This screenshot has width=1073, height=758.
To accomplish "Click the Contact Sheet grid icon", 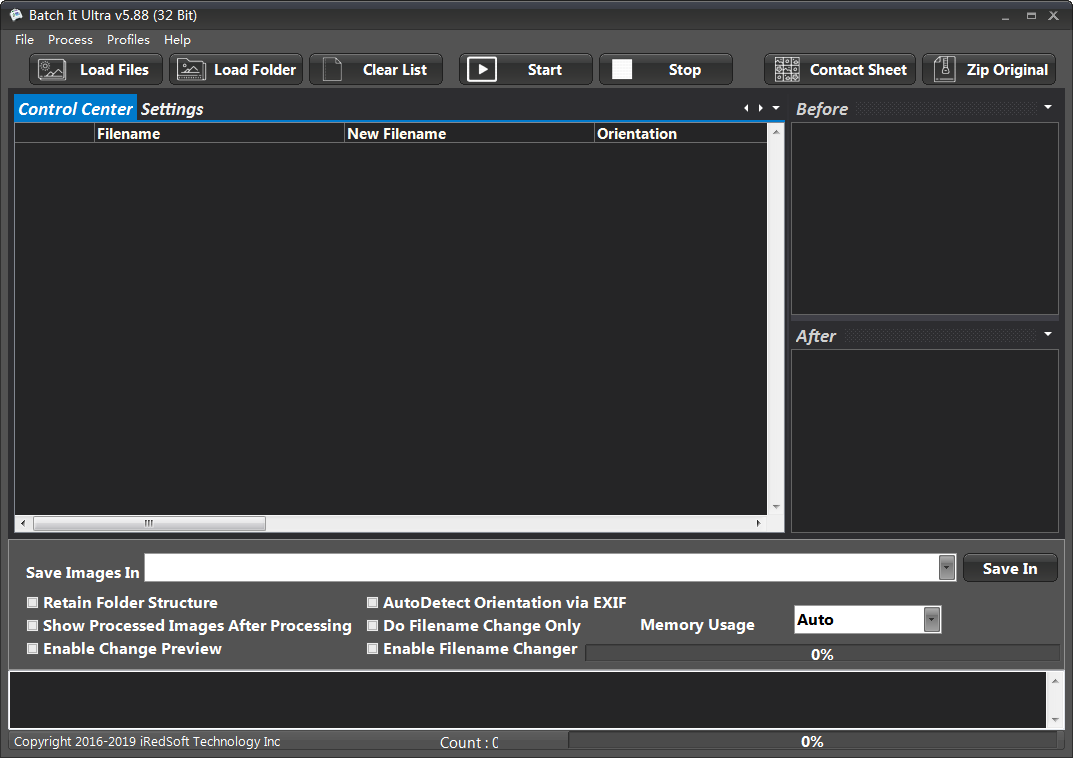I will (787, 70).
